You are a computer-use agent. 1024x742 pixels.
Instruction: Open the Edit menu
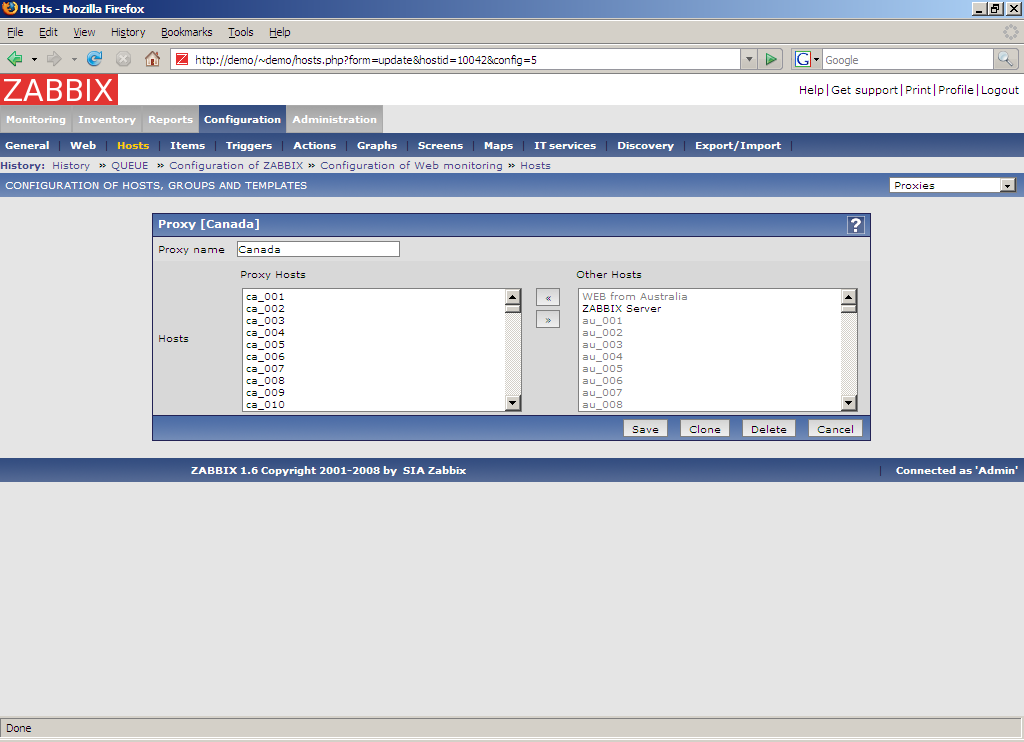click(x=48, y=32)
